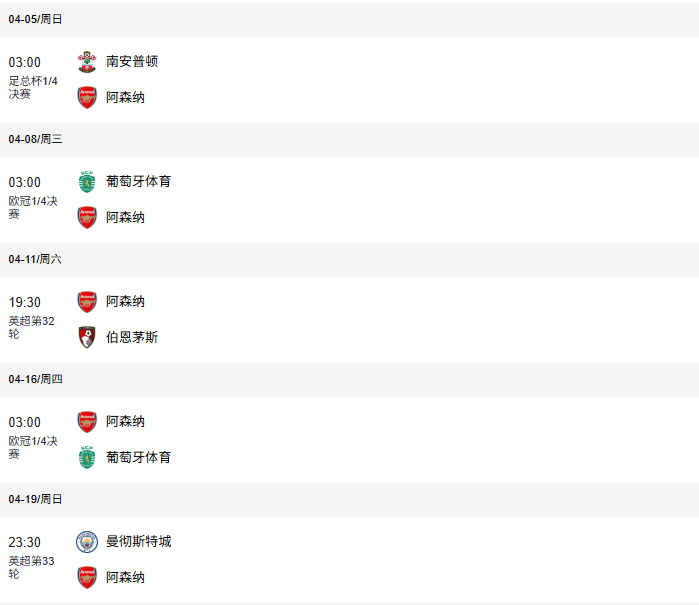Click Sporting crest in the 04-08 match

click(x=87, y=181)
